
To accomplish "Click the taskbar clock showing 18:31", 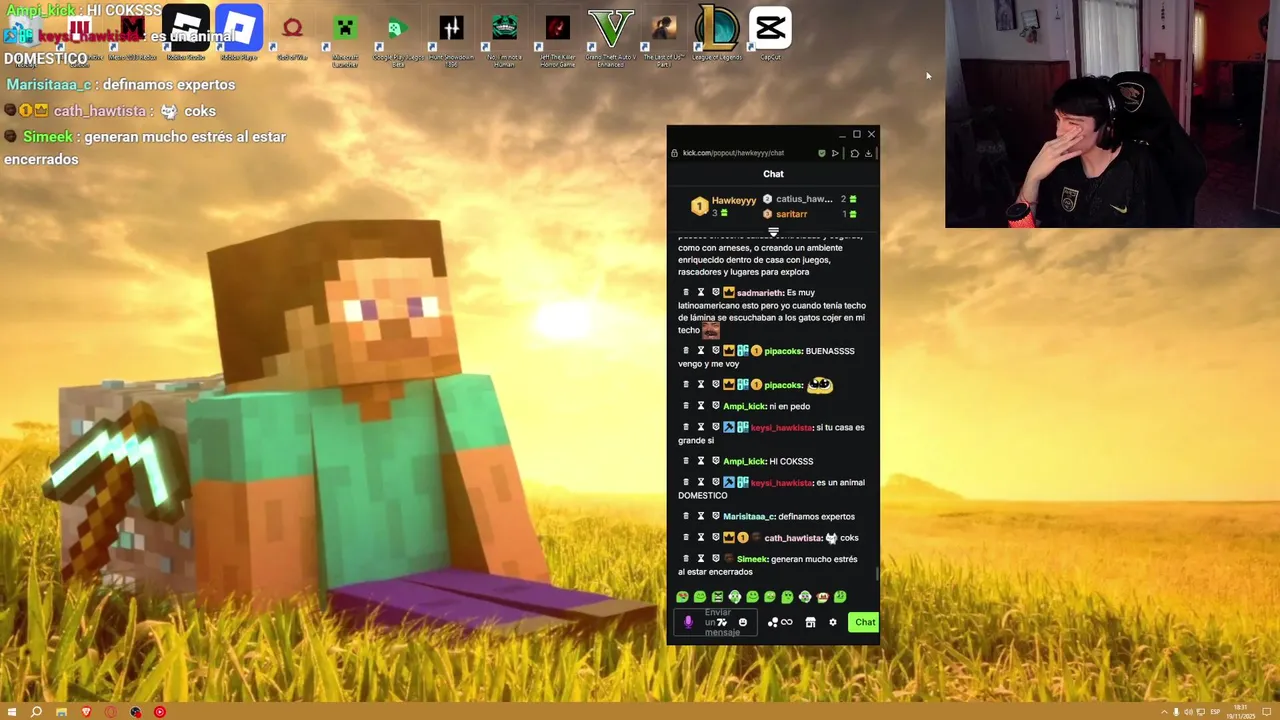I will pyautogui.click(x=1242, y=711).
